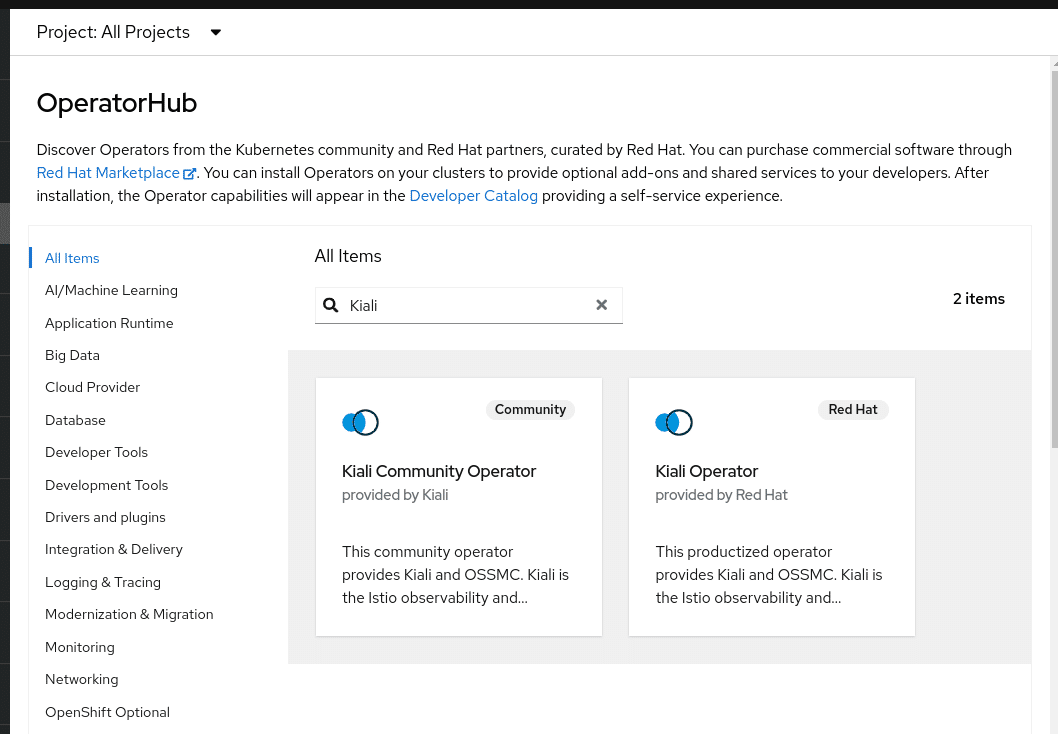Click the All Items filter
Image resolution: width=1058 pixels, height=734 pixels.
[x=71, y=258]
